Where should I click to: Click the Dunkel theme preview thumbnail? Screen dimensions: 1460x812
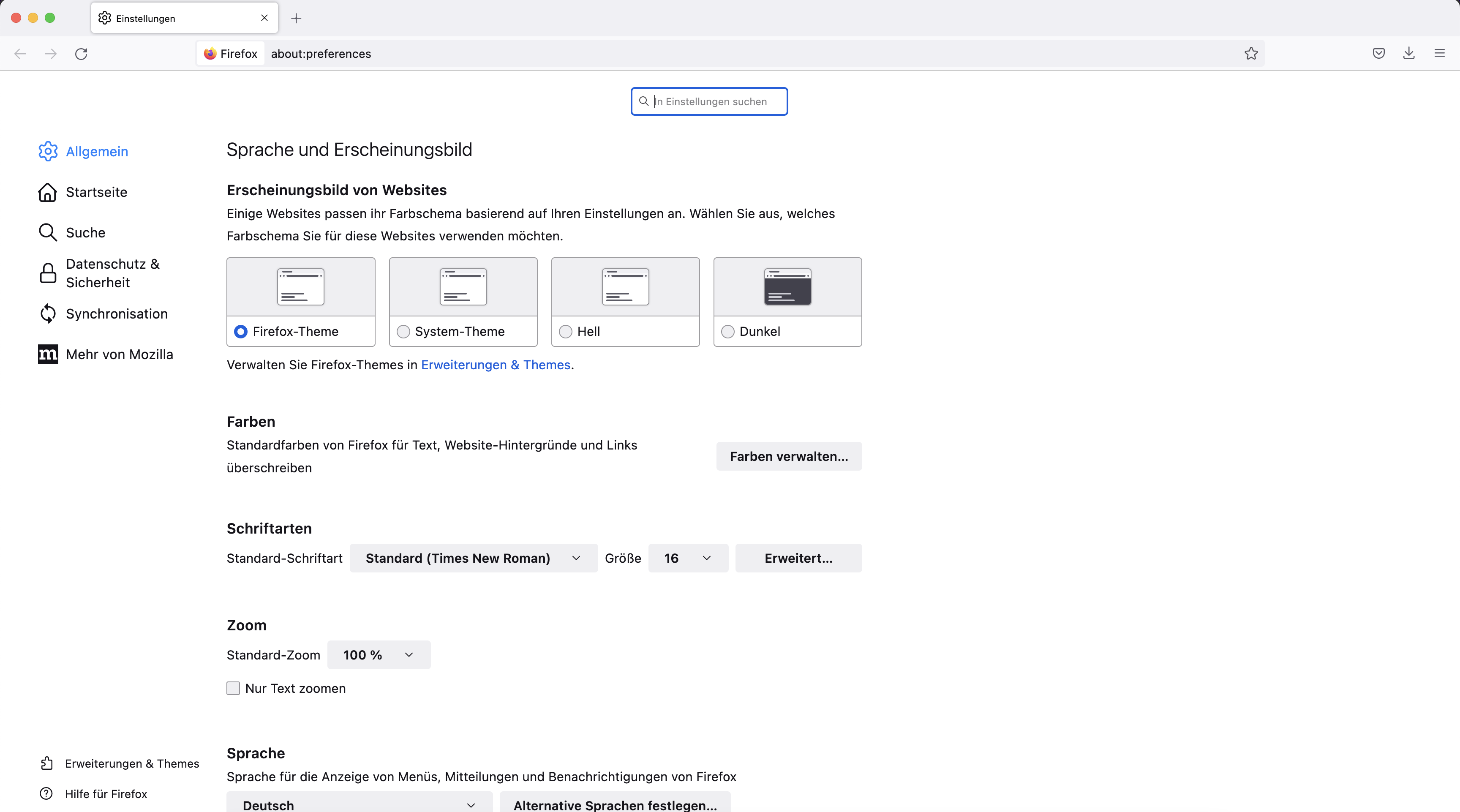[788, 287]
